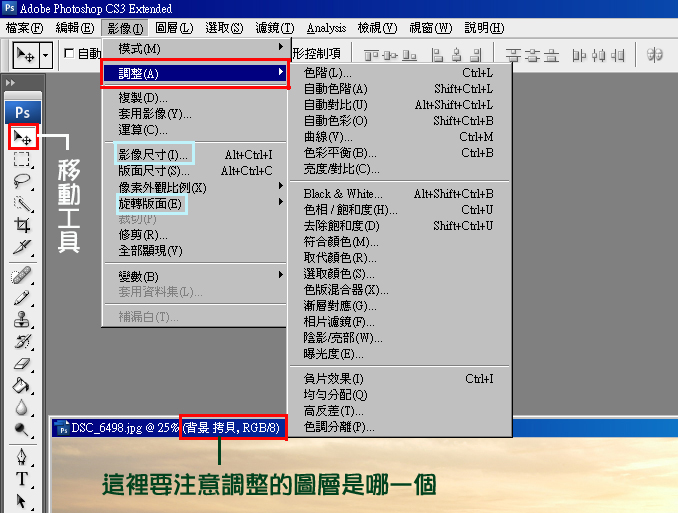Choose 相片濾鏡(F)... menu entry
The height and width of the screenshot is (513, 678).
coord(400,321)
